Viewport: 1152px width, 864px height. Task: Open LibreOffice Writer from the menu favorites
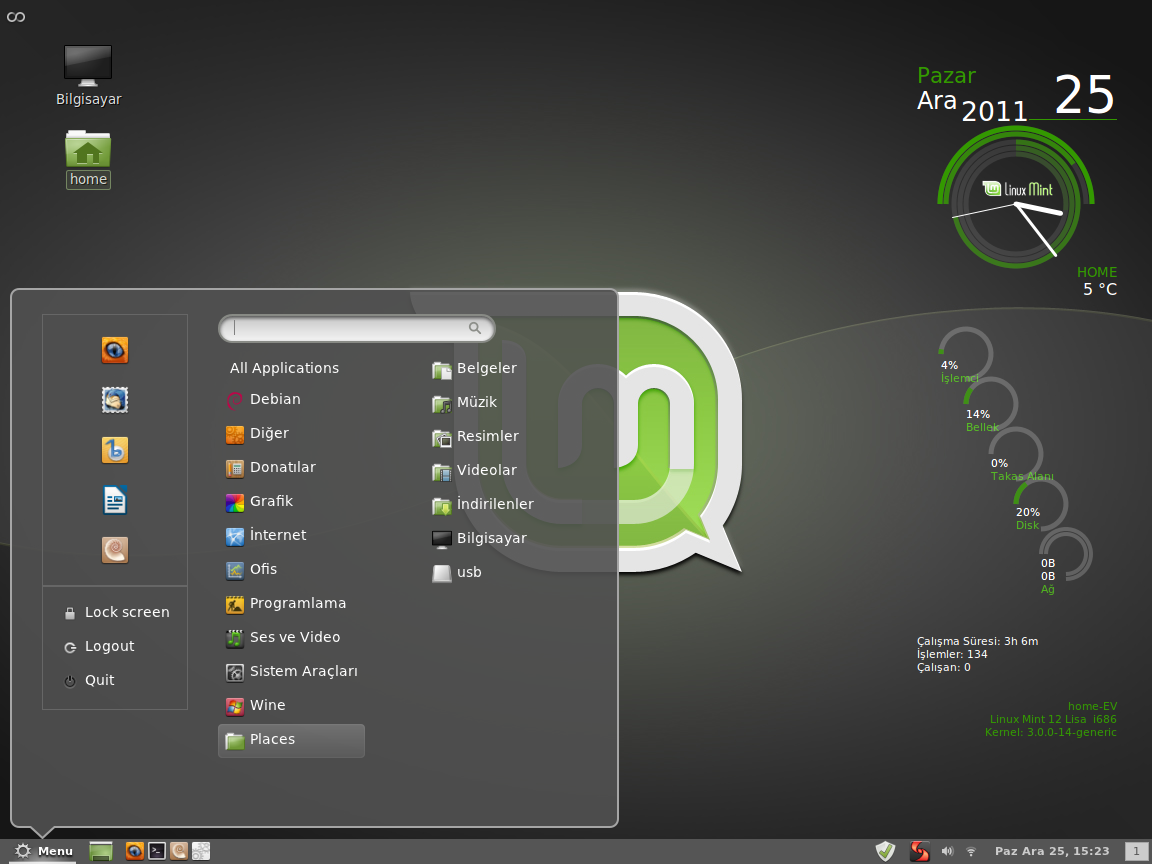(x=115, y=500)
